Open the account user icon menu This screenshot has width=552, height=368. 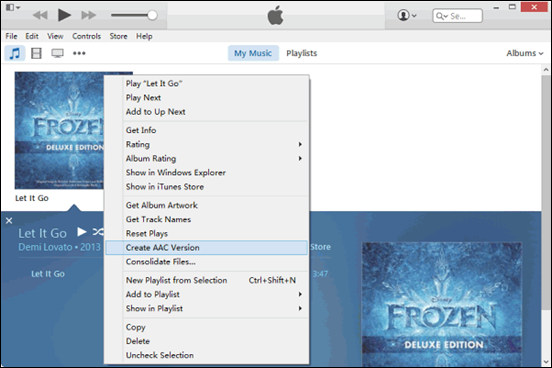pyautogui.click(x=407, y=15)
